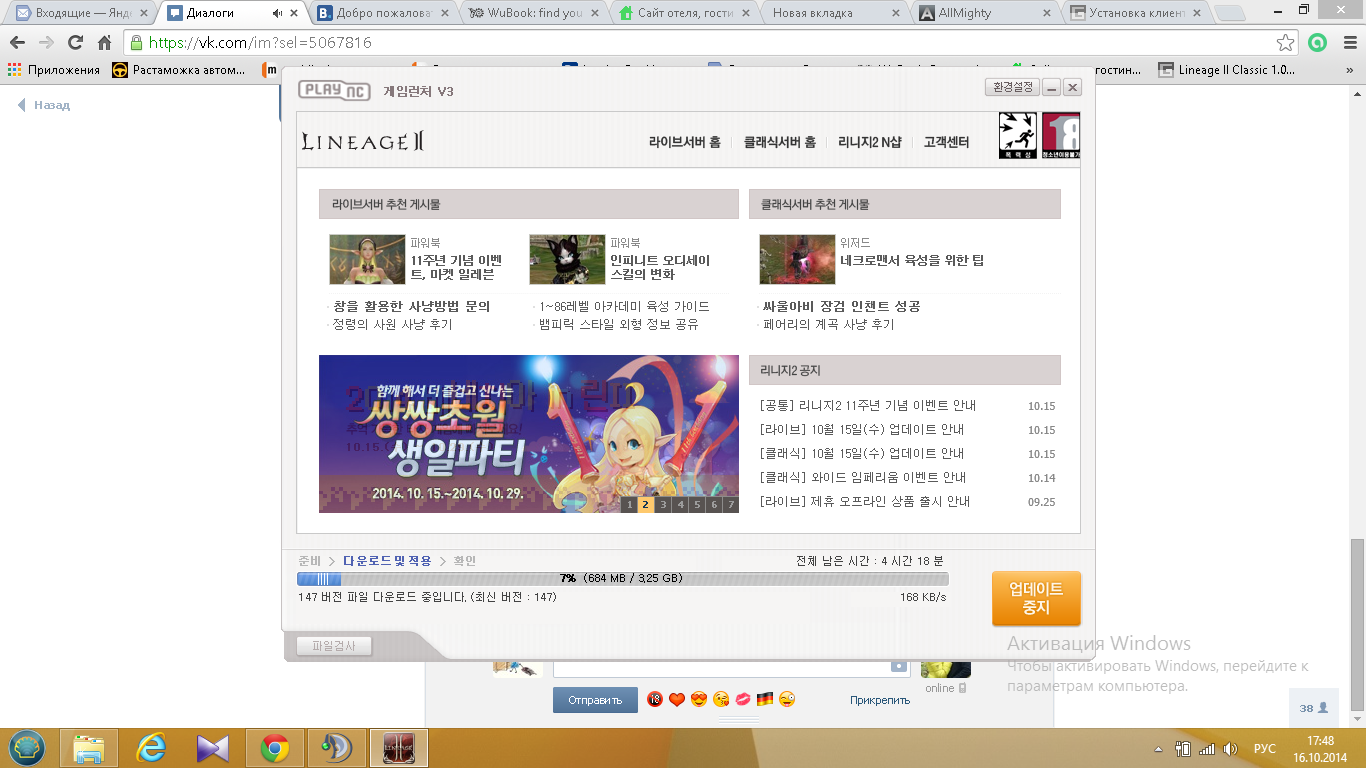
Task: Open the 뱀피릭 스타일 외형 정보 공유 post
Action: (619, 324)
